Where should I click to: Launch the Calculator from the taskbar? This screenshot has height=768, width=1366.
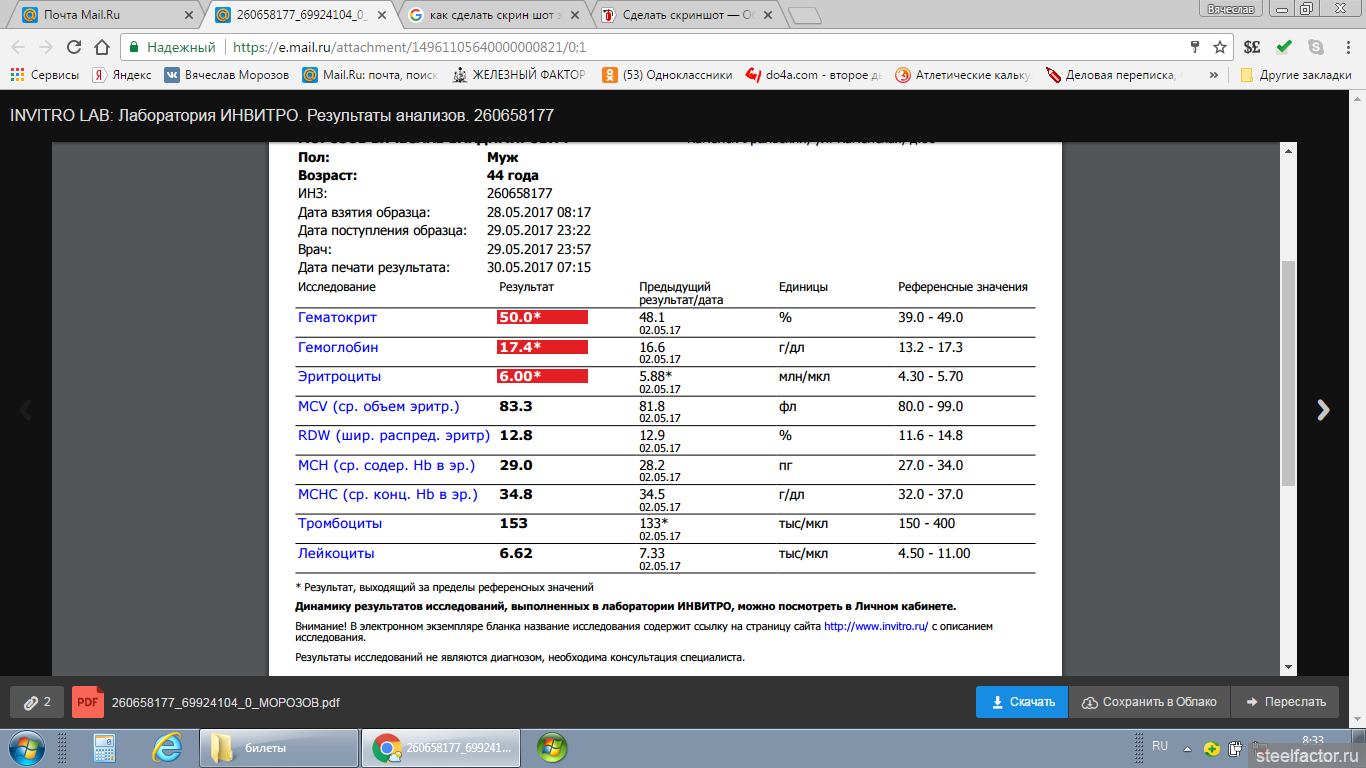pyautogui.click(x=104, y=747)
